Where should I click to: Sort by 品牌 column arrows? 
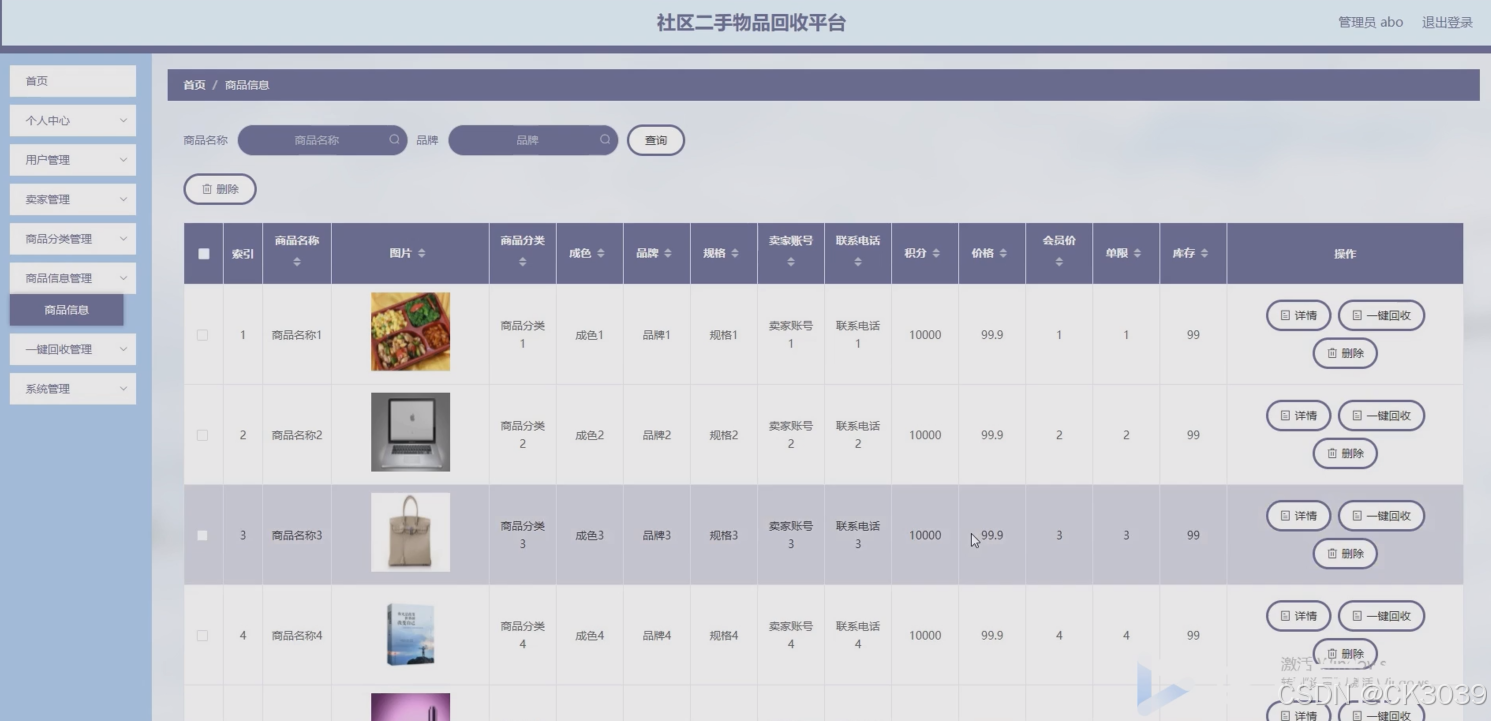[x=667, y=254]
